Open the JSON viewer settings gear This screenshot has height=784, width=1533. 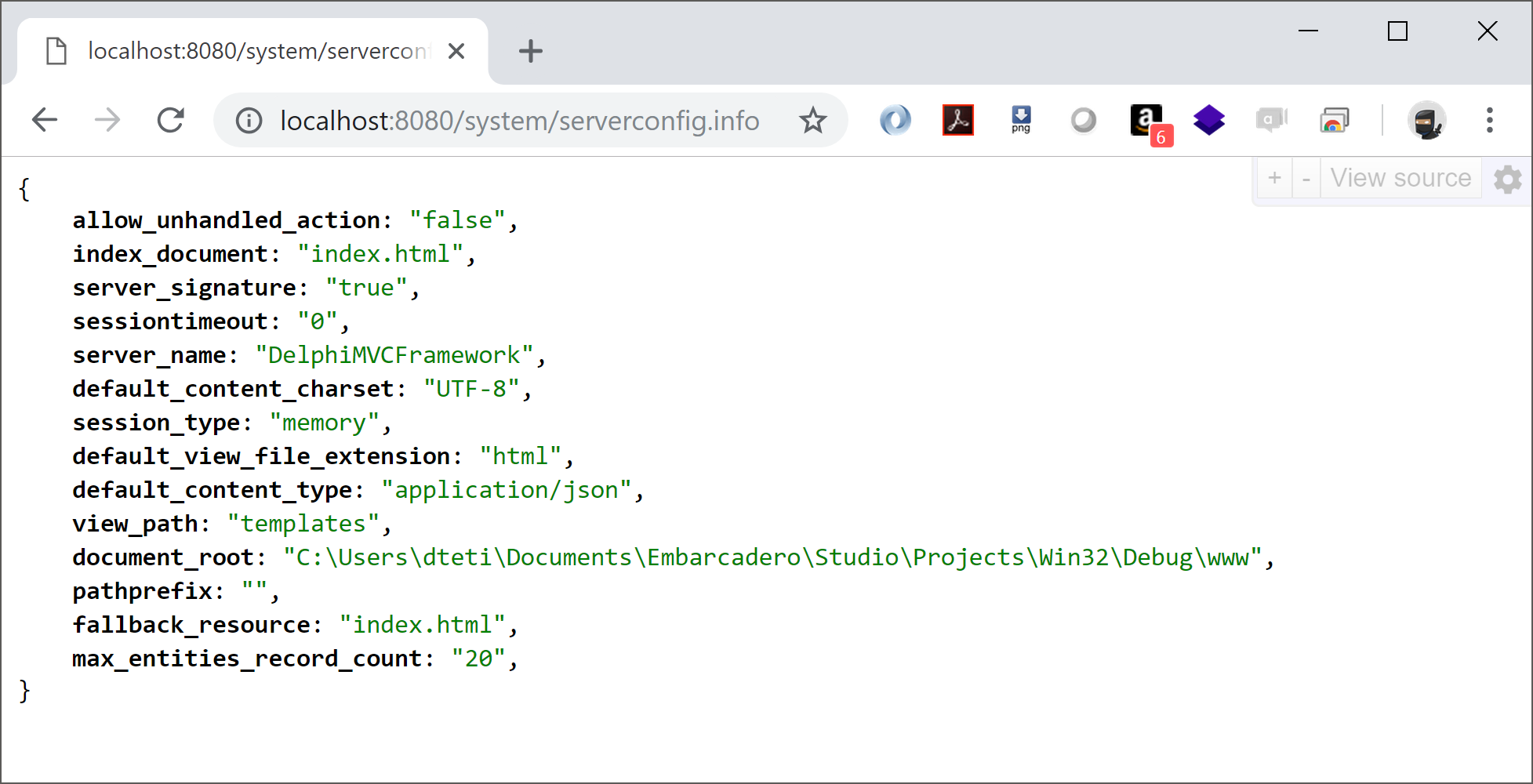pos(1507,180)
